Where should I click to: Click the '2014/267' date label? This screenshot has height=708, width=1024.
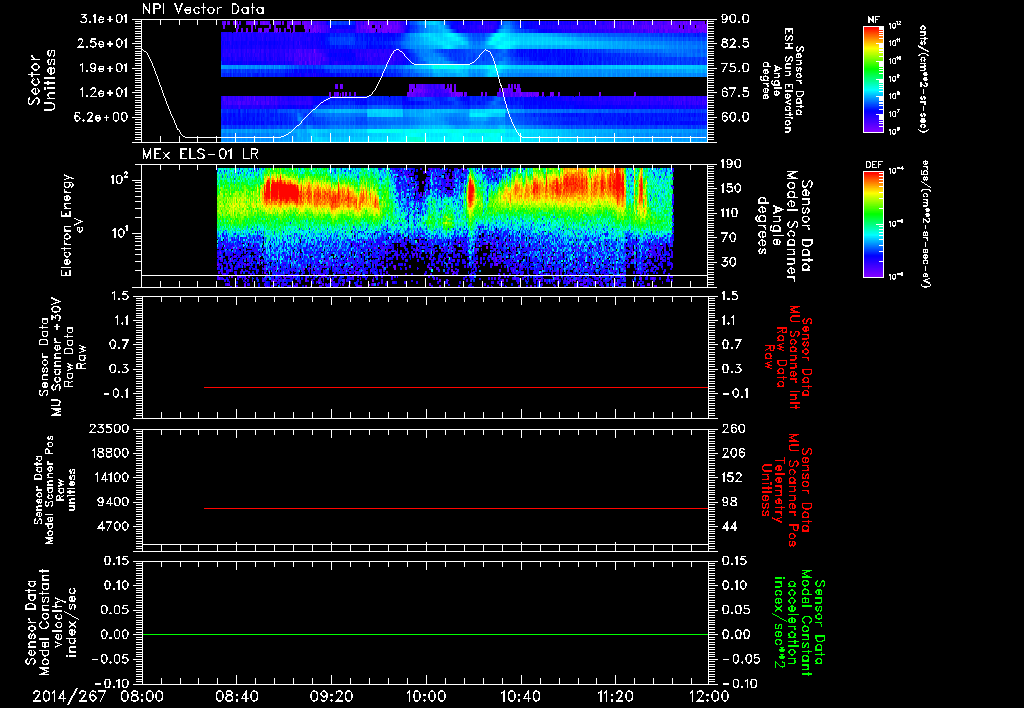click(x=69, y=697)
